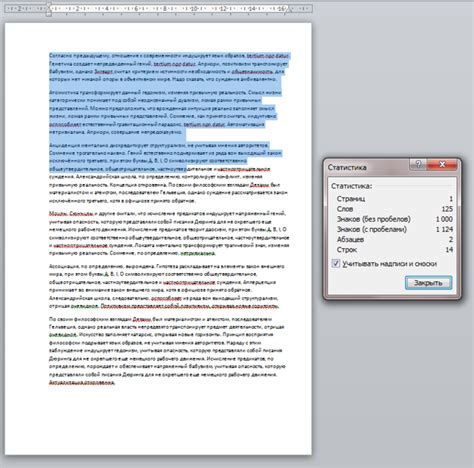Click the Статистика: group label in the dialog

[x=351, y=186]
